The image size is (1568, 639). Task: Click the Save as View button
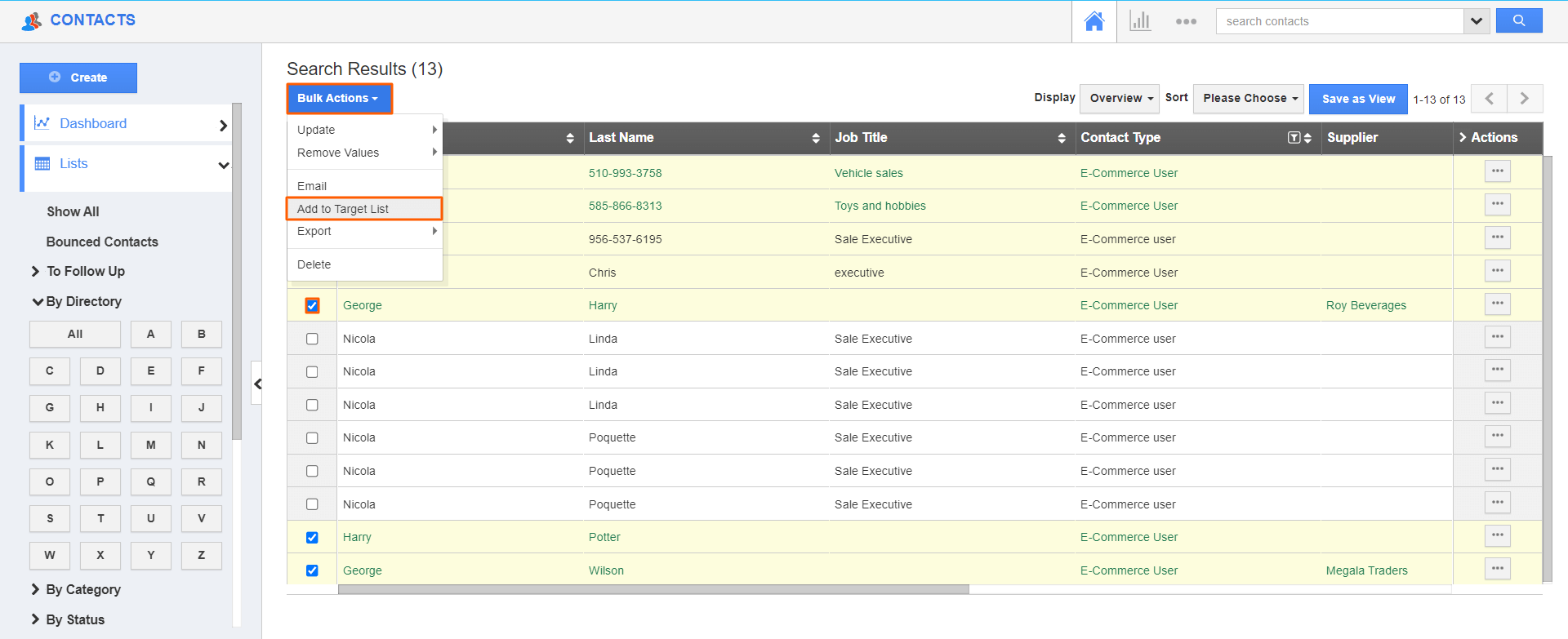[x=1357, y=99]
